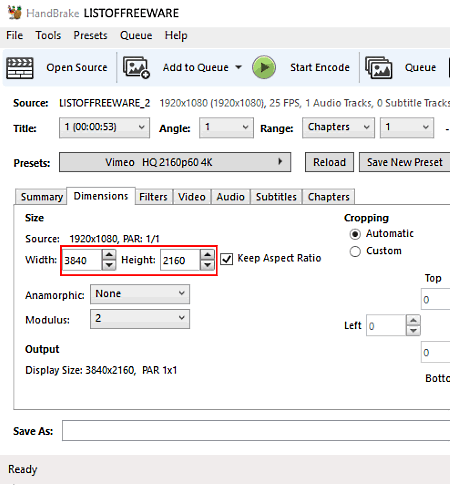This screenshot has width=450, height=485.
Task: Select the Dimensions tab
Action: point(101,196)
